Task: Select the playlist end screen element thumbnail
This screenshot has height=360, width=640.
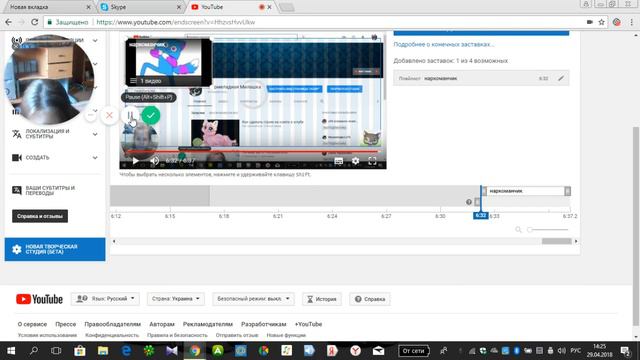Action: [168, 62]
